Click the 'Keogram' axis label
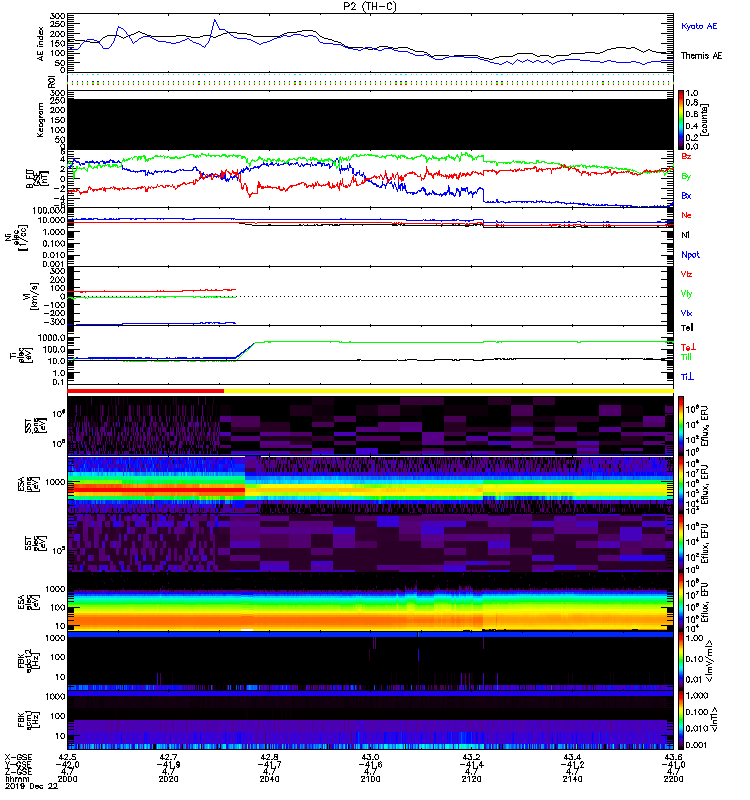Image resolution: width=750 pixels, height=800 pixels. coord(41,120)
